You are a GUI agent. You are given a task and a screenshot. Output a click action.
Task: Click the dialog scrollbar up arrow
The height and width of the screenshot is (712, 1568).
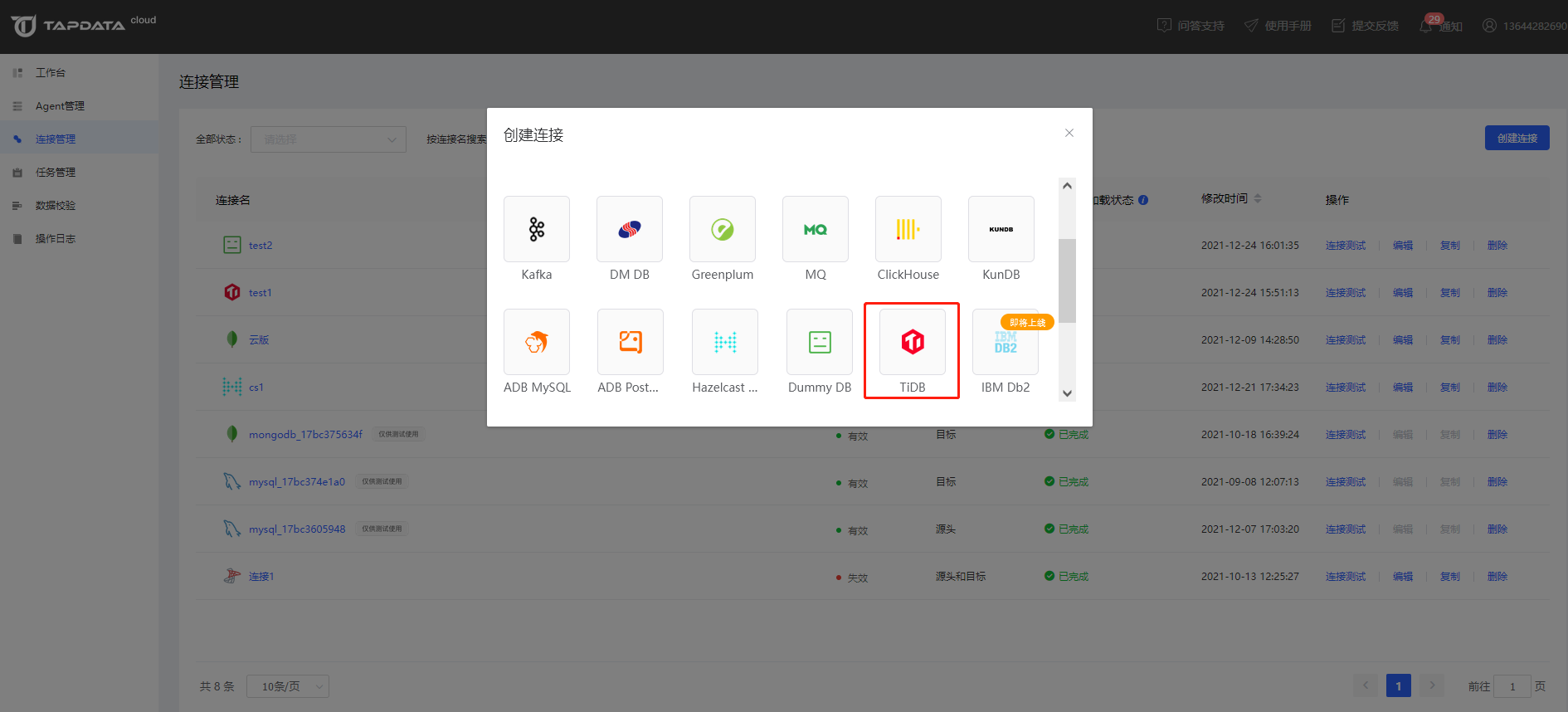click(1068, 186)
